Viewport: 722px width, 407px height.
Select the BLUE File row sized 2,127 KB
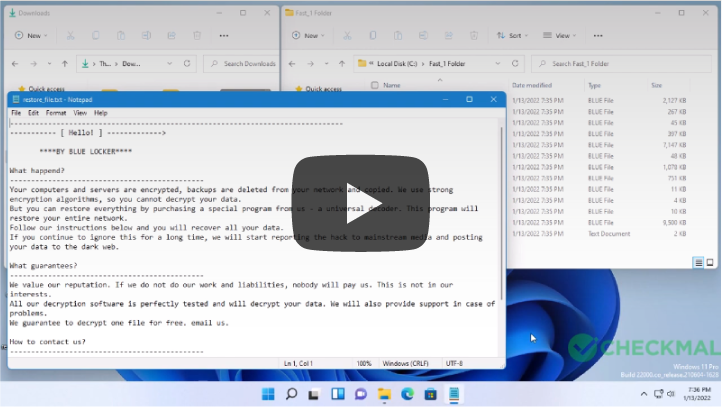pos(599,100)
